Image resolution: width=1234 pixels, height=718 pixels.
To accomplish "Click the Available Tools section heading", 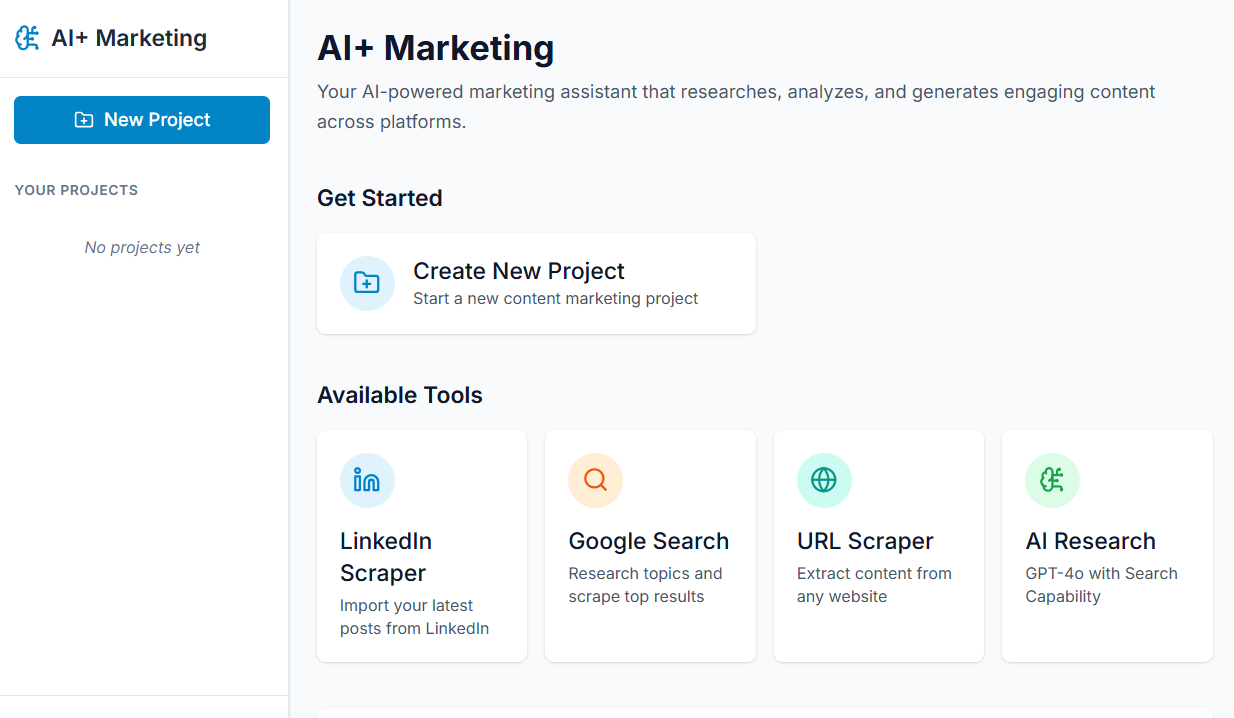I will 399,395.
